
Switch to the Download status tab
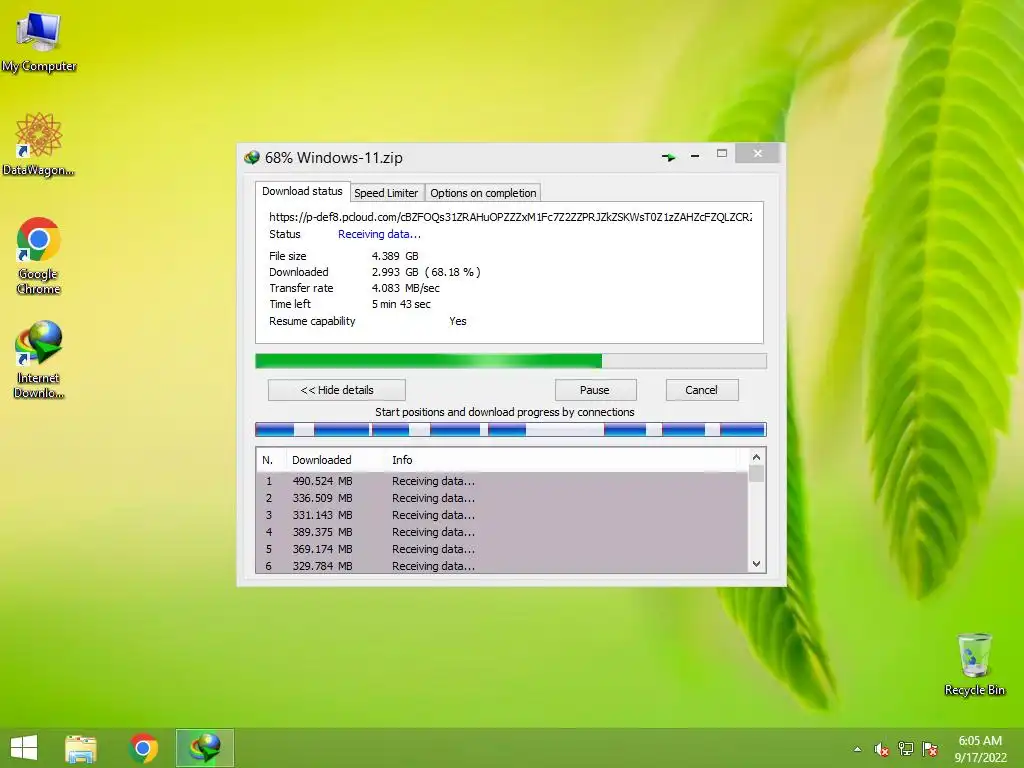(x=302, y=191)
